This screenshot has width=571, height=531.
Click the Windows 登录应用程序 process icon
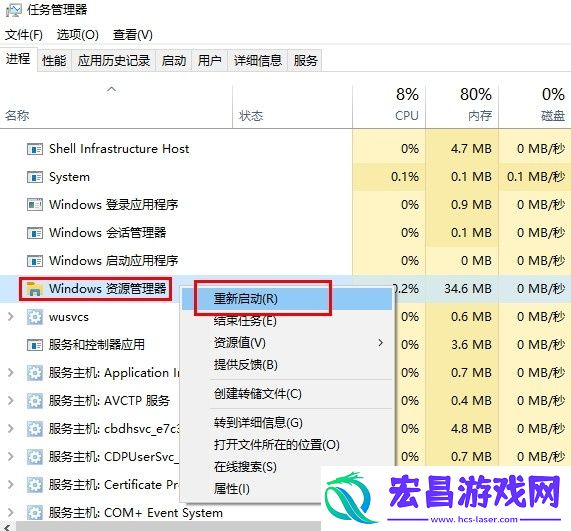(x=35, y=205)
